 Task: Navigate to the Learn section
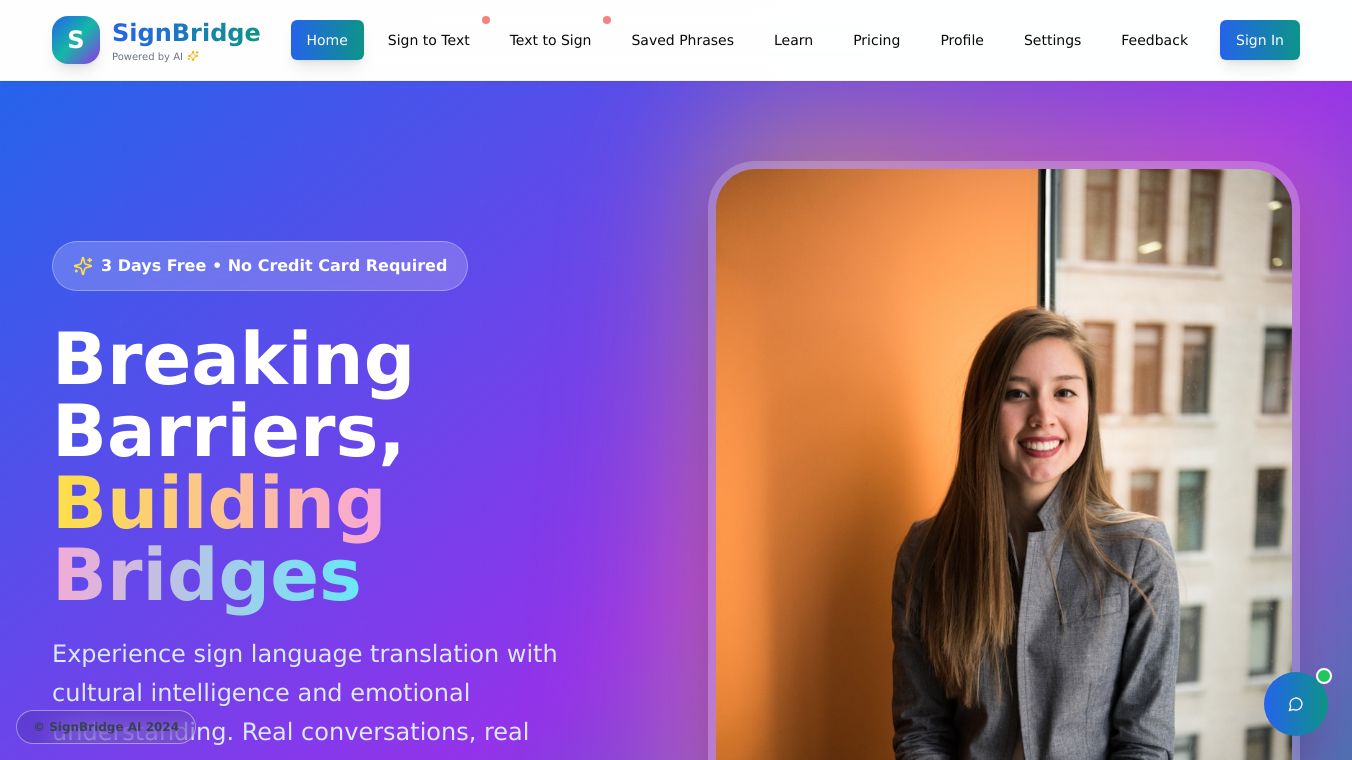pyautogui.click(x=793, y=40)
